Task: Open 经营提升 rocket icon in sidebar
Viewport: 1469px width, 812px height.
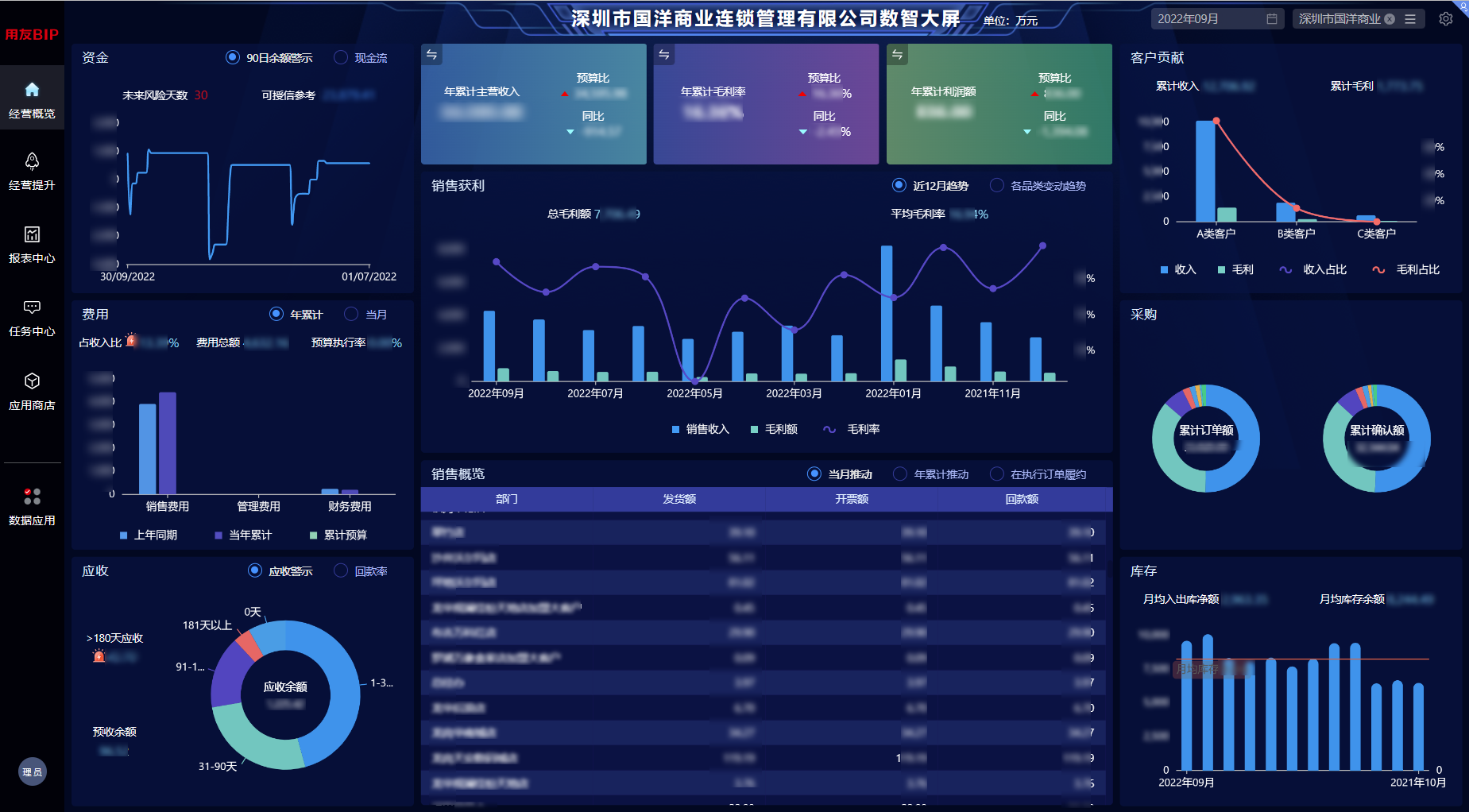Action: (32, 162)
